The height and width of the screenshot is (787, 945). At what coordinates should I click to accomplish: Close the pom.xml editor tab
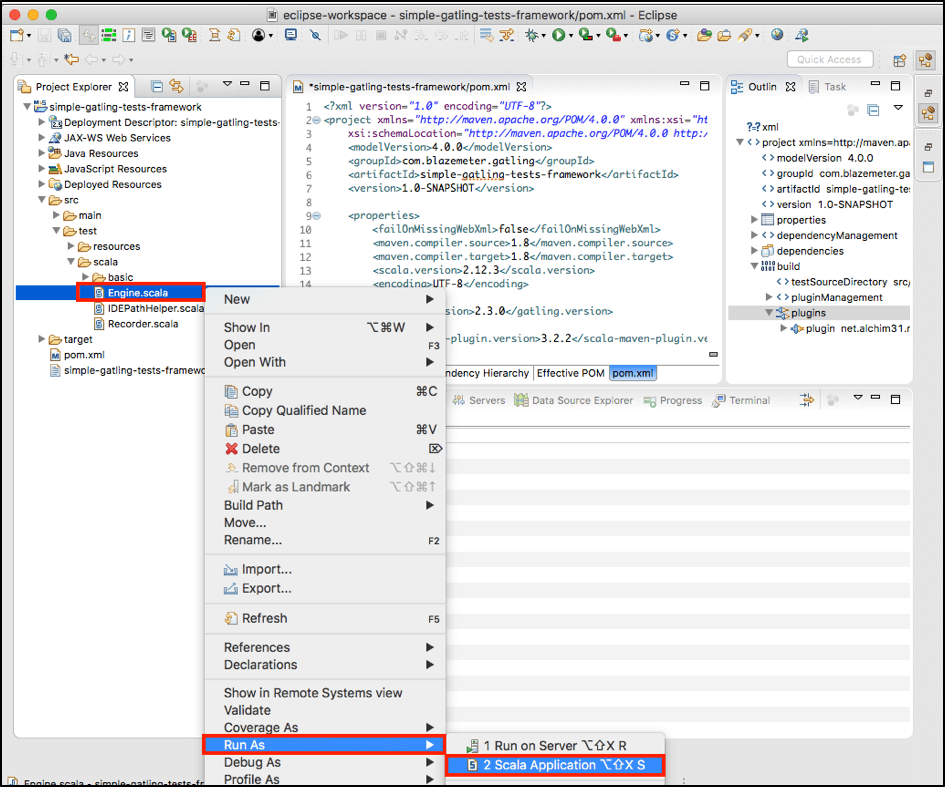[521, 87]
